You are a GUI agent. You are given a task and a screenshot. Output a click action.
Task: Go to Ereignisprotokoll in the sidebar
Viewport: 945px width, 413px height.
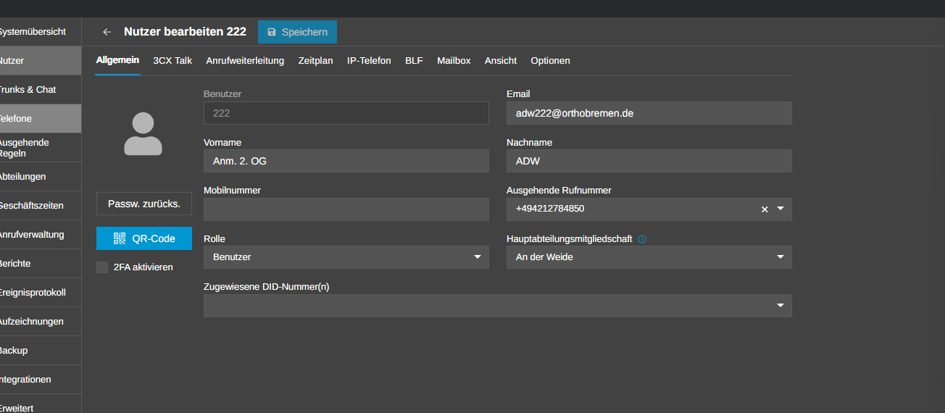(x=40, y=292)
